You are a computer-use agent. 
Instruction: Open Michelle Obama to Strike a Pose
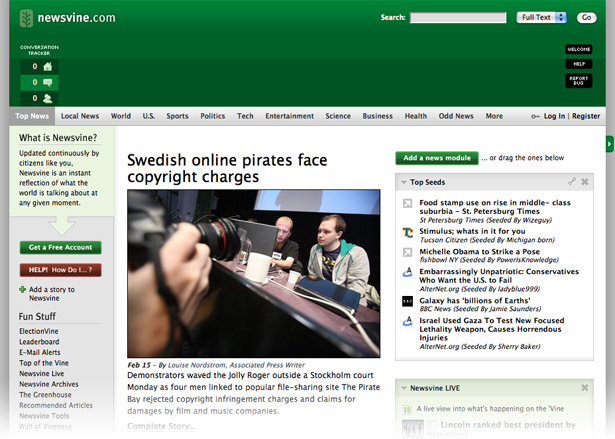479,251
